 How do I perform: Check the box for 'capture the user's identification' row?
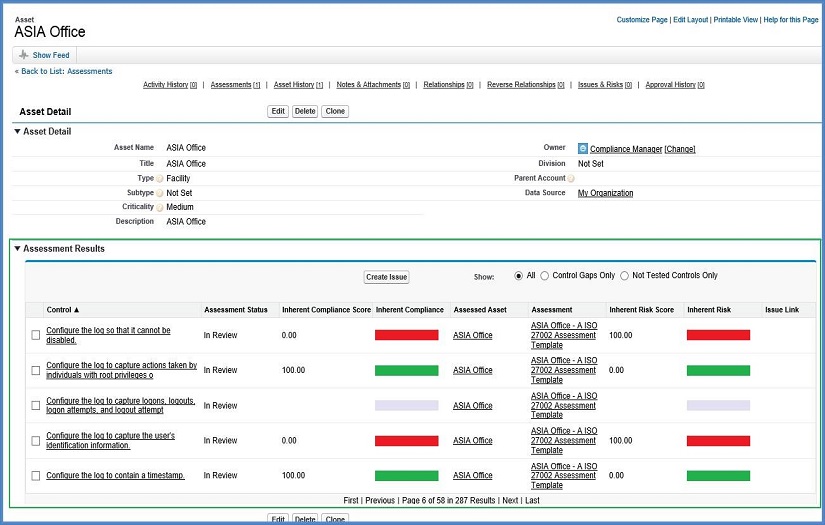pos(36,441)
